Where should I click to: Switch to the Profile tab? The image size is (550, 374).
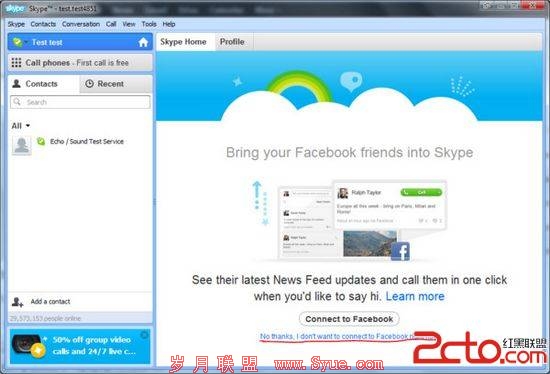(x=232, y=42)
